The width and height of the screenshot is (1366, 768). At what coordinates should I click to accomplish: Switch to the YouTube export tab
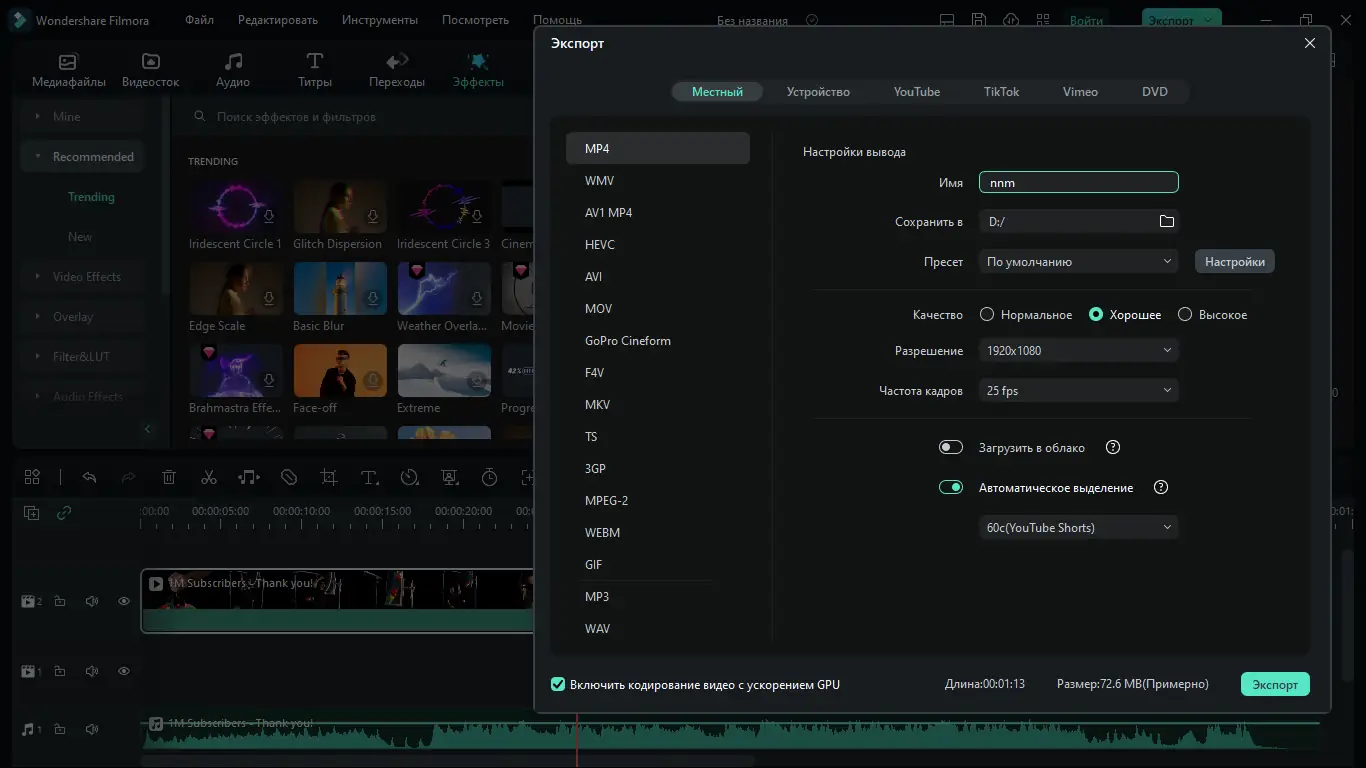(x=916, y=92)
